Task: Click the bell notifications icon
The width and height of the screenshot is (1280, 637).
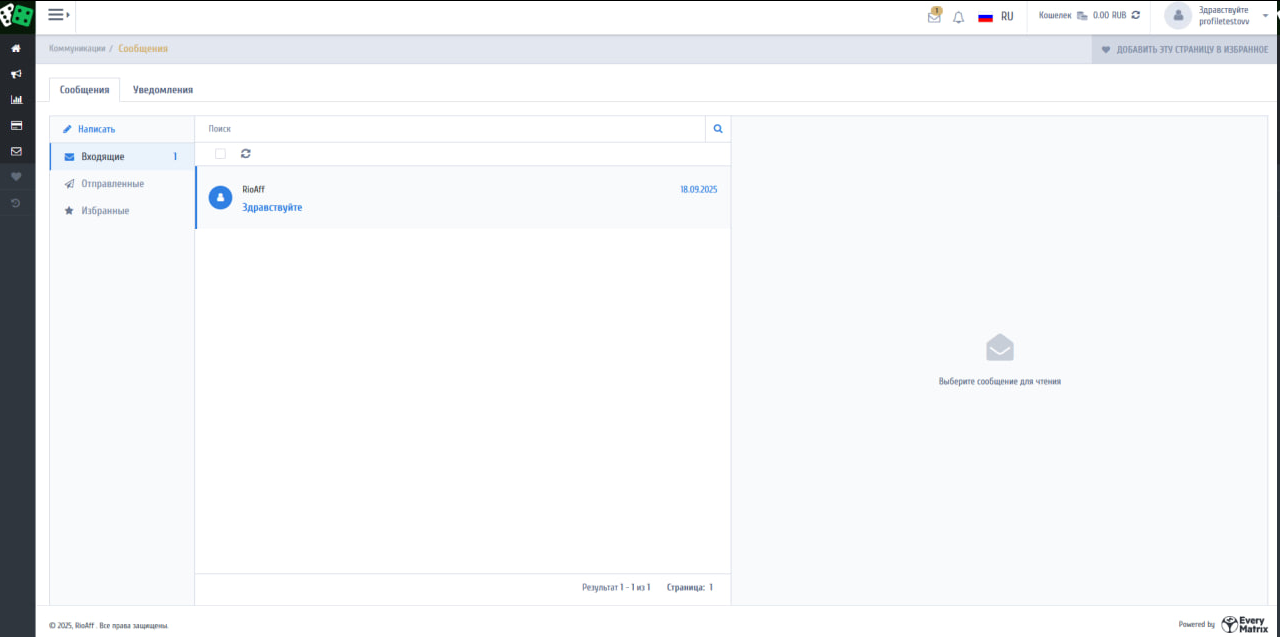Action: click(x=958, y=17)
